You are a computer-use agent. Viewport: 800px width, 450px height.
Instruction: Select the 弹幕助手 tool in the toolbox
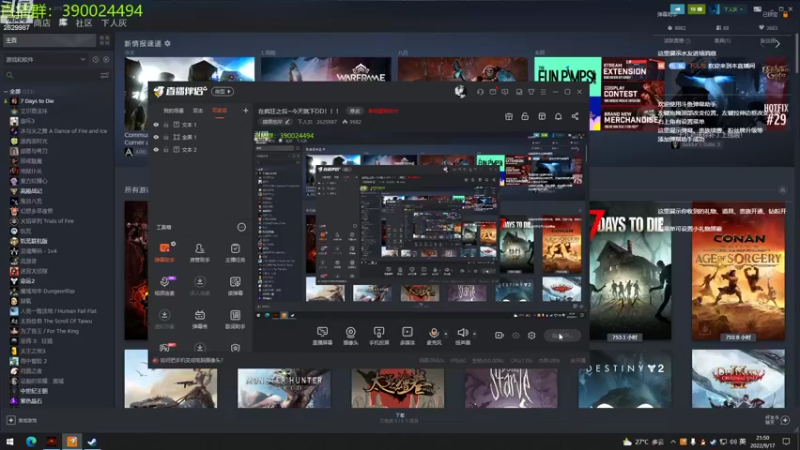[164, 253]
